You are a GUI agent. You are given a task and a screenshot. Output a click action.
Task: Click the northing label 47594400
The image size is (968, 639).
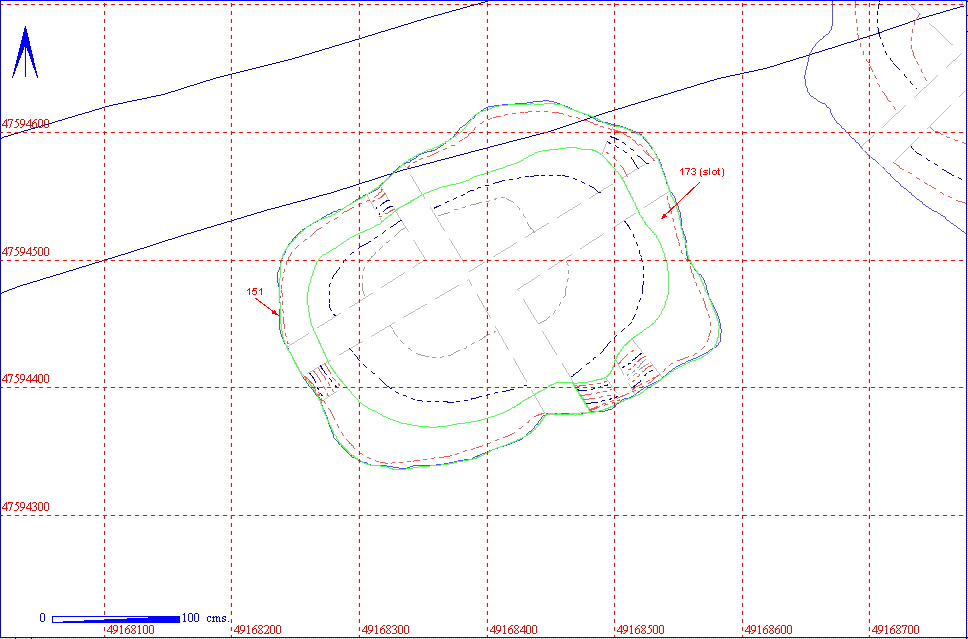[x=26, y=378]
